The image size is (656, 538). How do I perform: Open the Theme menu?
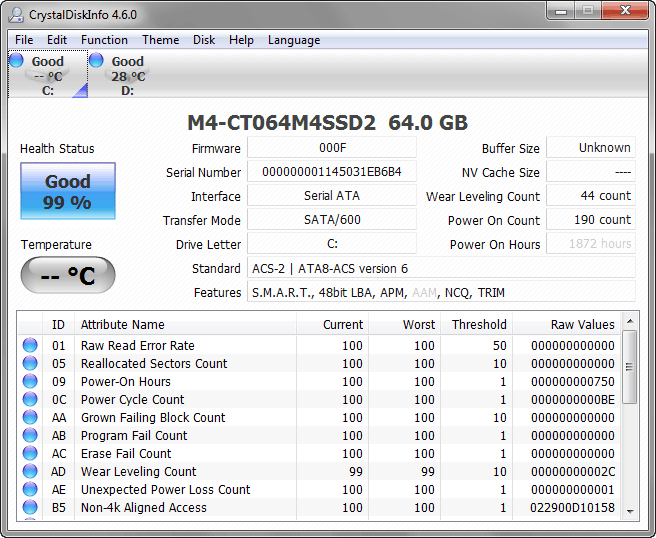[161, 40]
